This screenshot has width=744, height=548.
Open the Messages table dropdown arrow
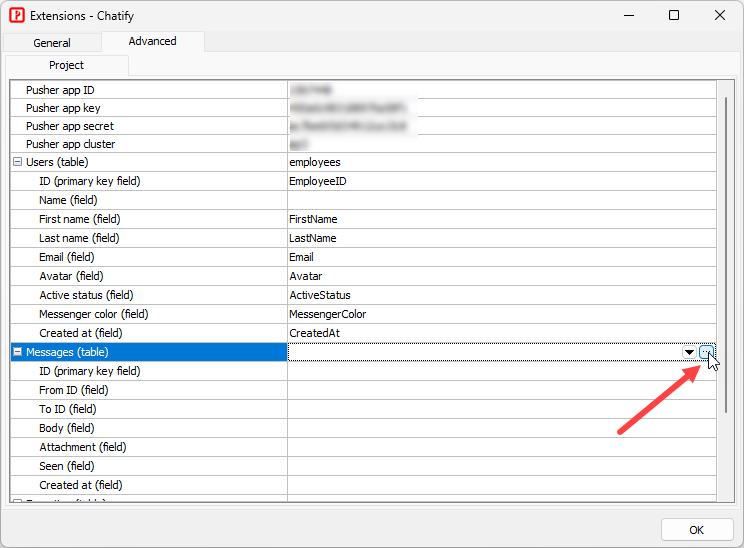click(x=689, y=352)
